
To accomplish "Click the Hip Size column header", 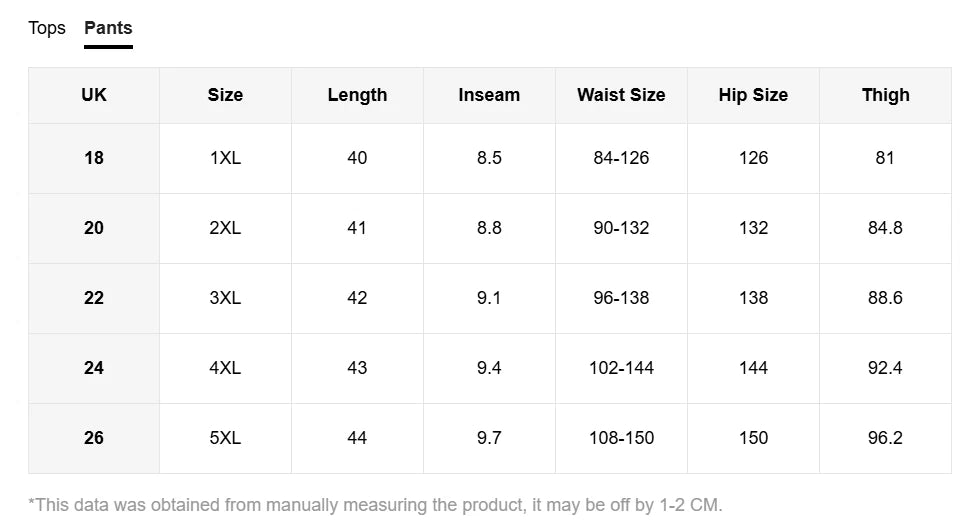I will click(753, 95).
